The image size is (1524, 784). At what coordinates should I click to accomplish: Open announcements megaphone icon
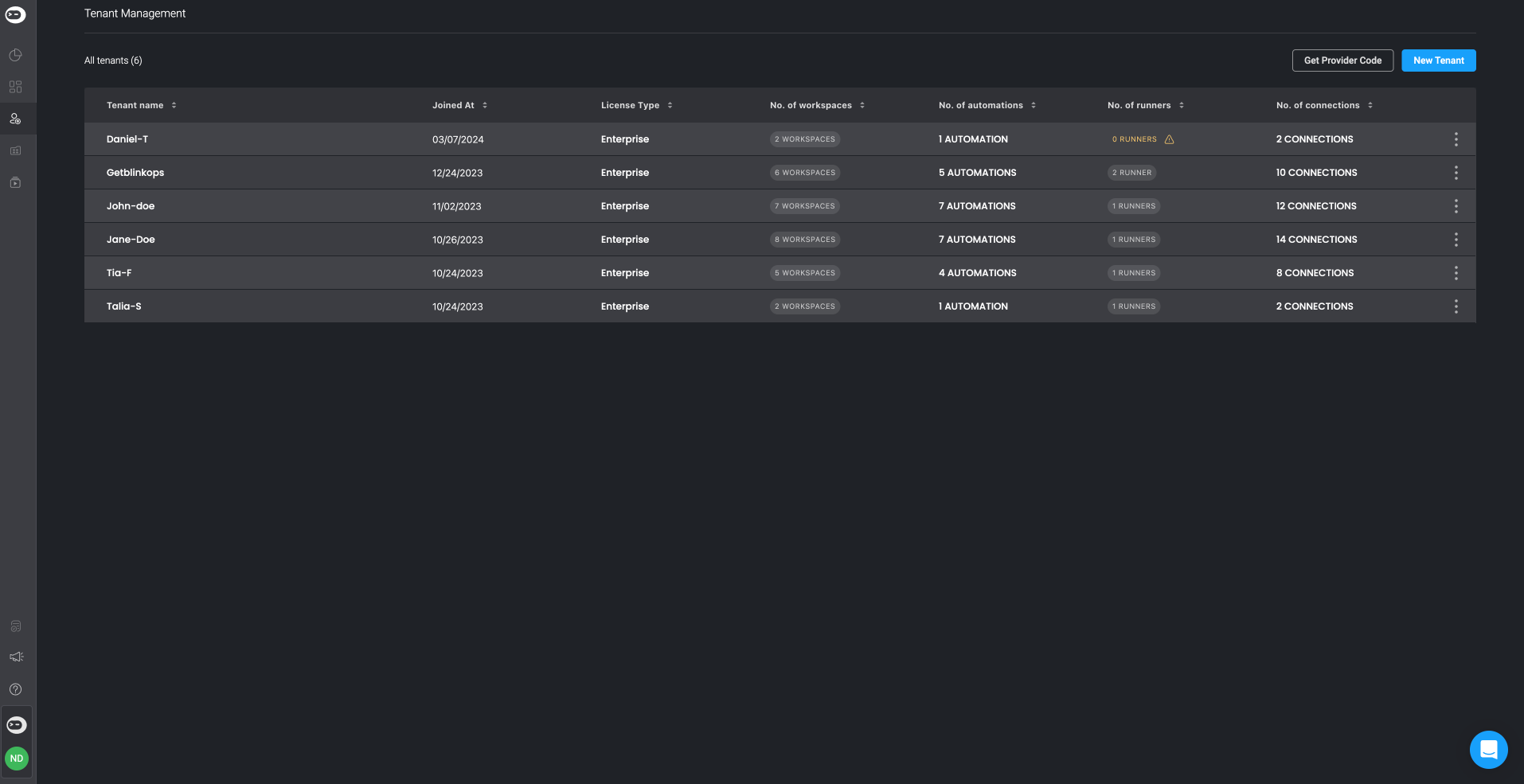click(16, 657)
